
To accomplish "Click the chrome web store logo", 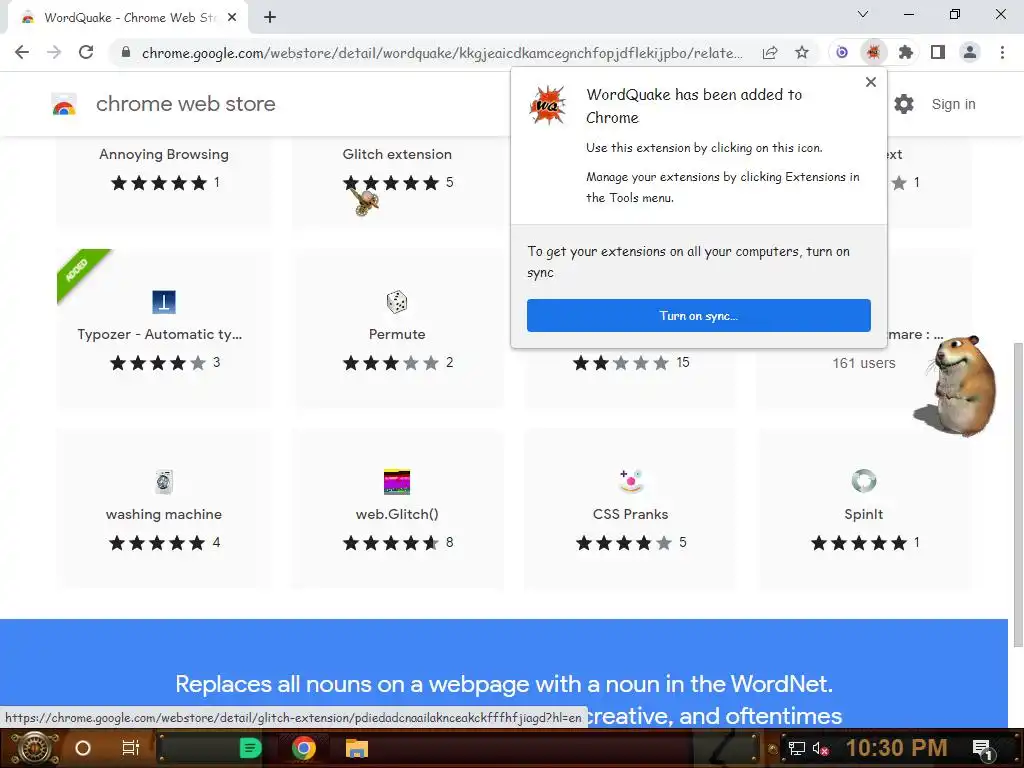I will (64, 104).
